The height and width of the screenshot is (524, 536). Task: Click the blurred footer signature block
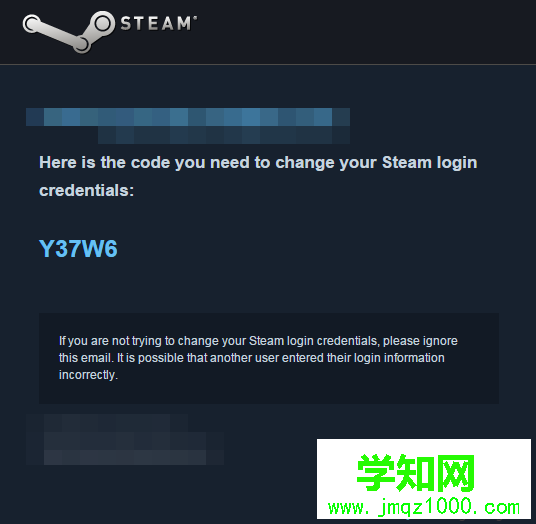pos(125,439)
